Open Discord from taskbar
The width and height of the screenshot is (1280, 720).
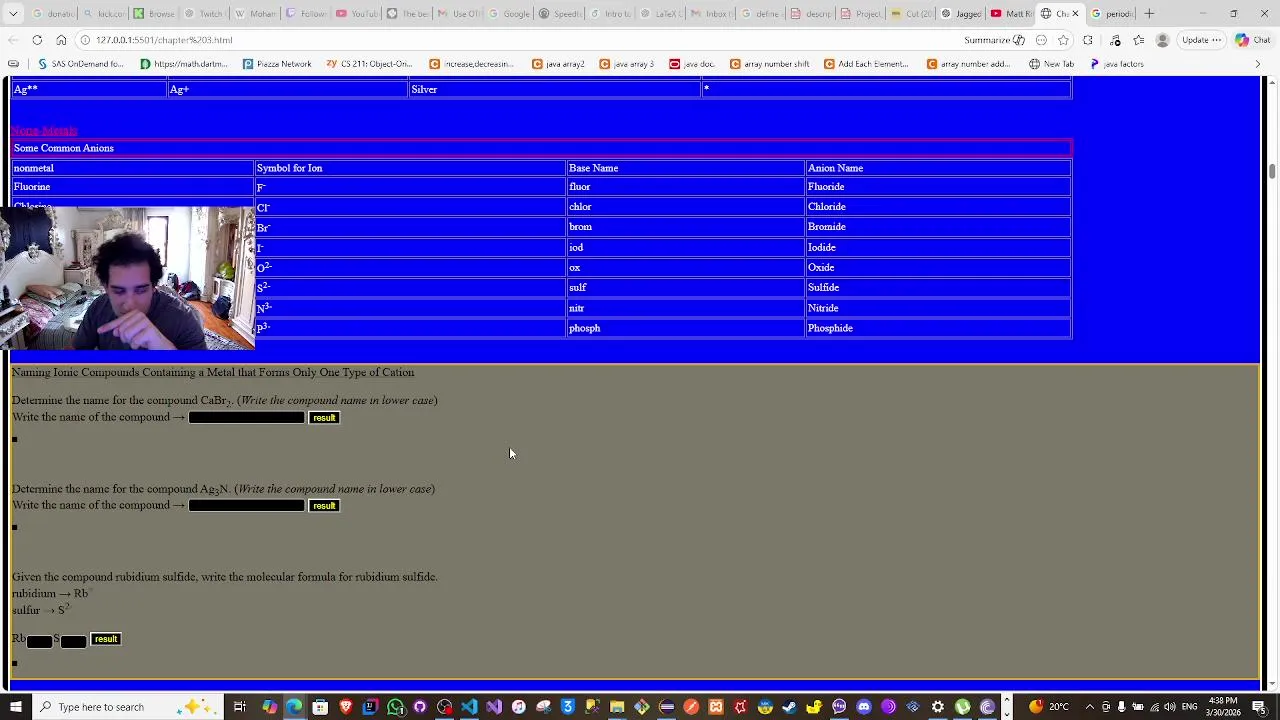tap(863, 707)
